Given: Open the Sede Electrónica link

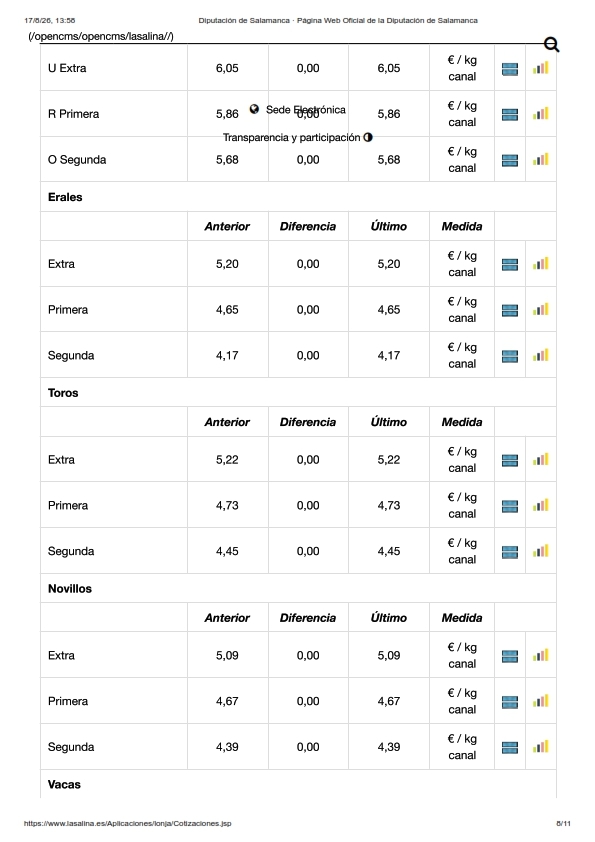Looking at the screenshot, I should 306,110.
